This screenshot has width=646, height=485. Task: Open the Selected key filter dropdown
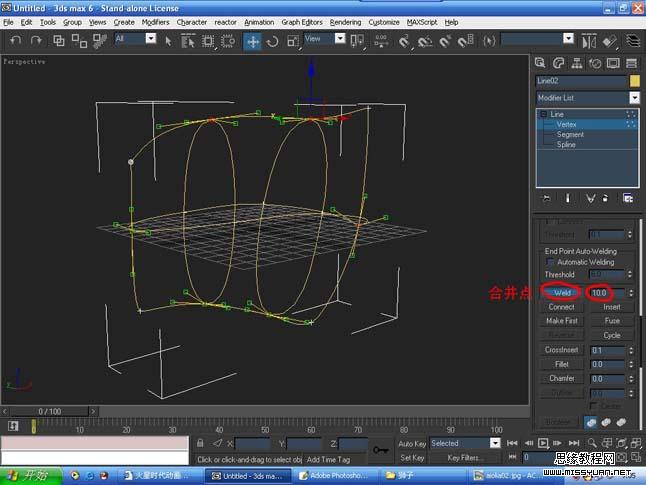pos(495,443)
